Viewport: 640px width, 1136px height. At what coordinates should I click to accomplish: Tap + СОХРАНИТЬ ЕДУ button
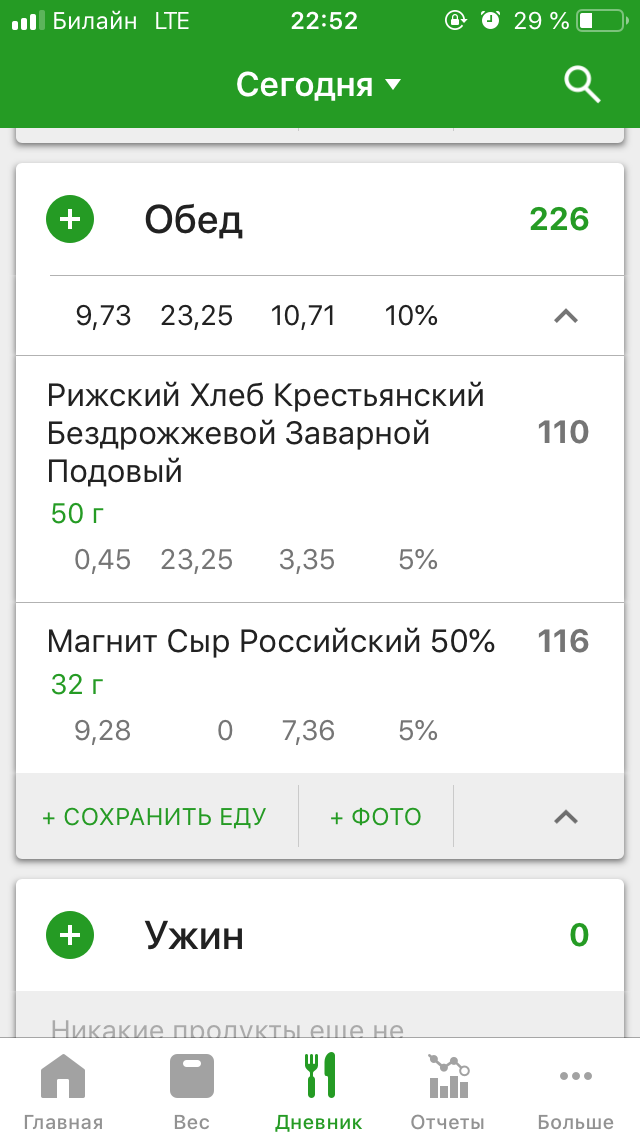154,817
